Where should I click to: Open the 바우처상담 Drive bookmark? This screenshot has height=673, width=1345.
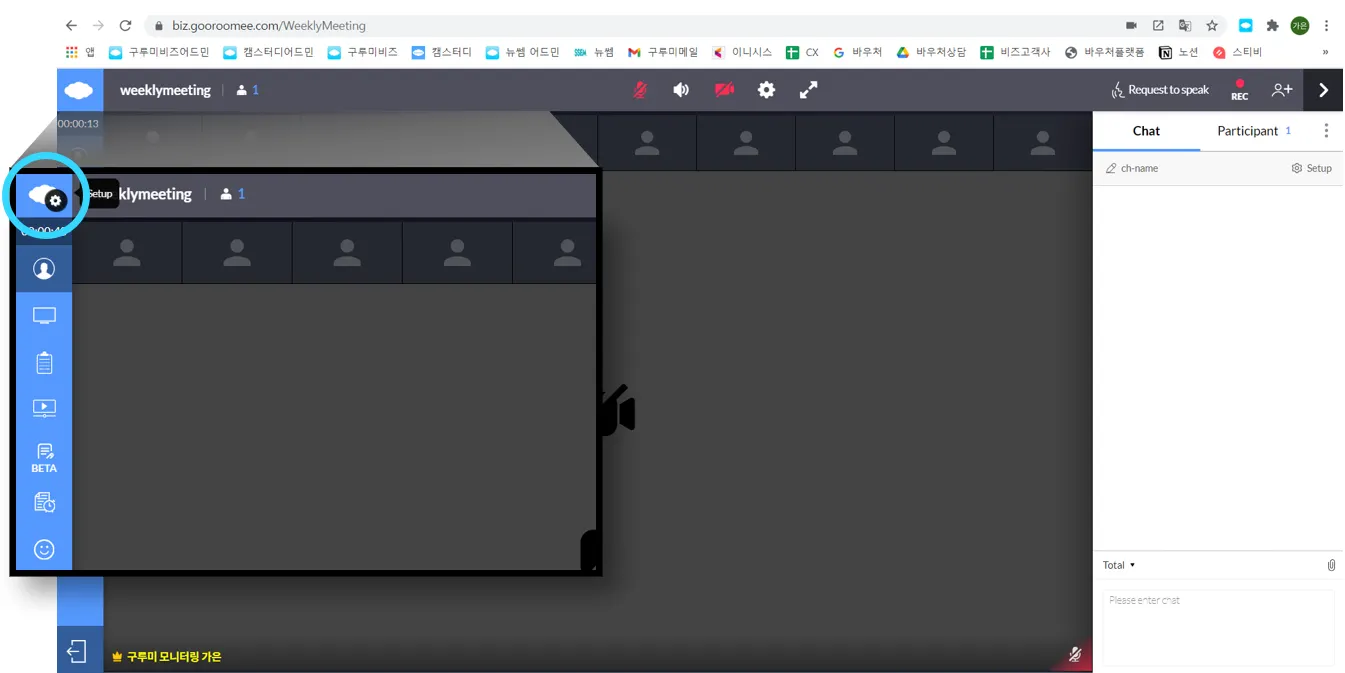pos(931,52)
